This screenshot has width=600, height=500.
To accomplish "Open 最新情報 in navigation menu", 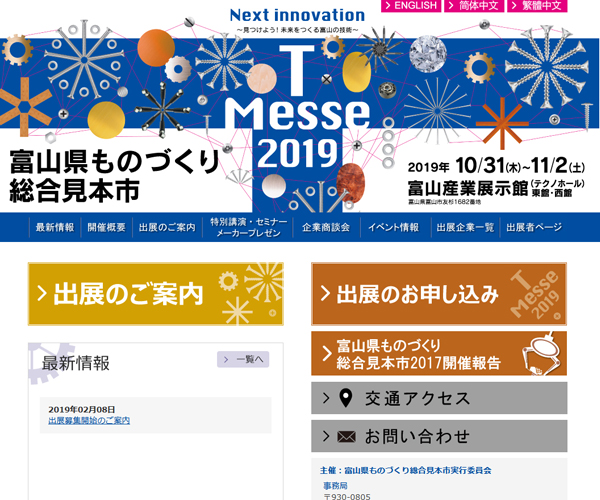I will coord(55,227).
